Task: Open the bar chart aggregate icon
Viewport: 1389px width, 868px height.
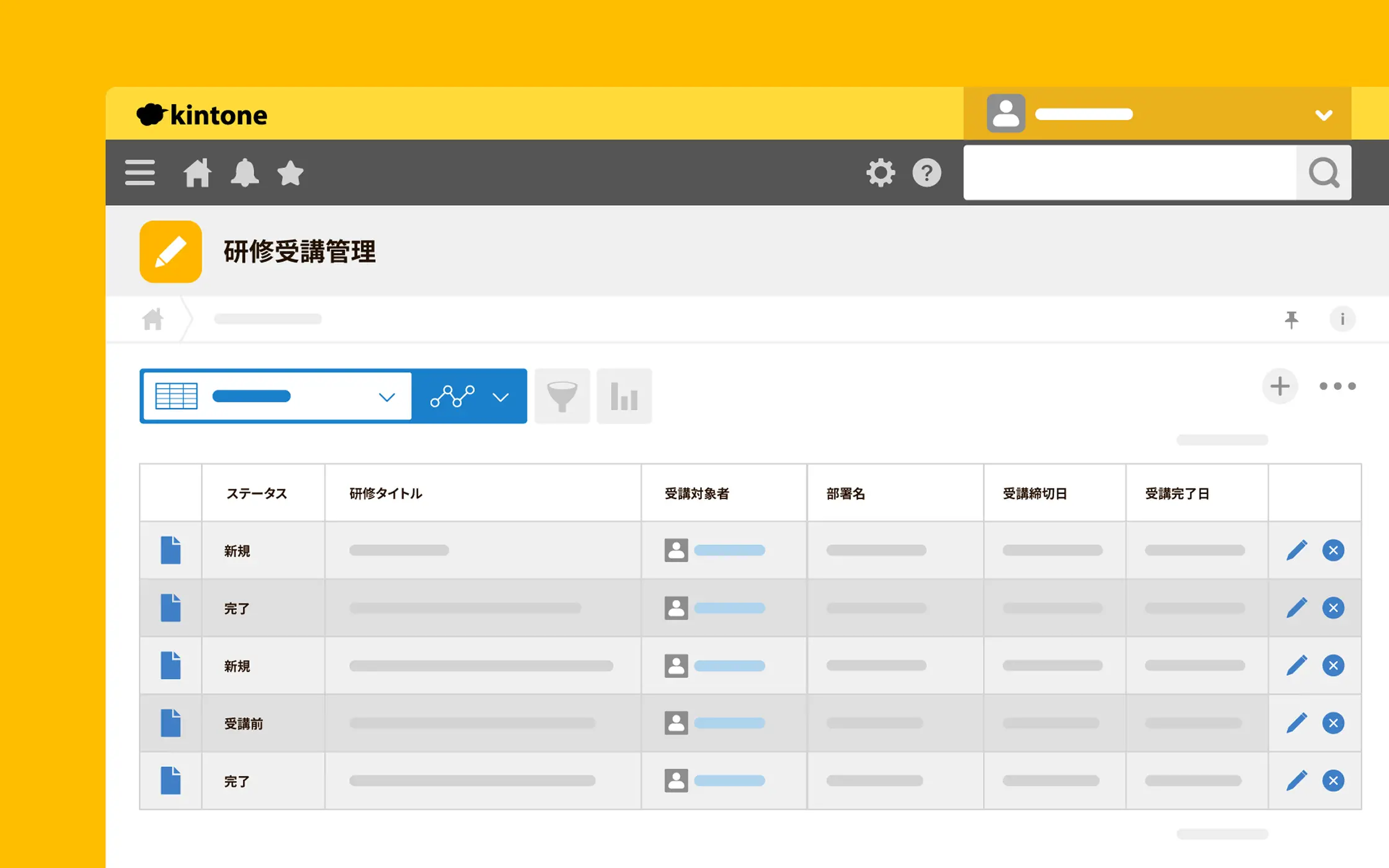Action: coord(624,396)
